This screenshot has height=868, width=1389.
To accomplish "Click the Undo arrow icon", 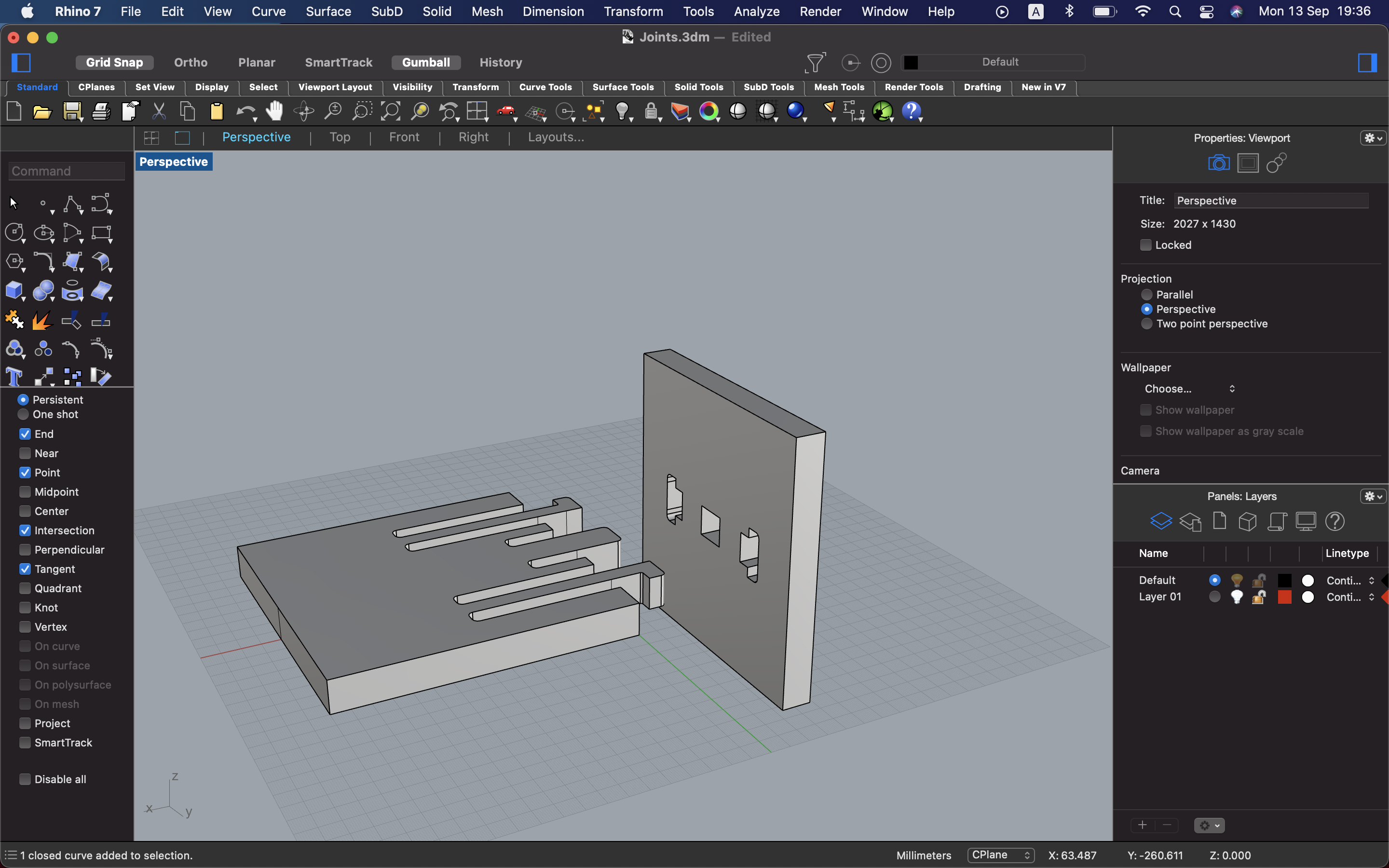I will (245, 111).
